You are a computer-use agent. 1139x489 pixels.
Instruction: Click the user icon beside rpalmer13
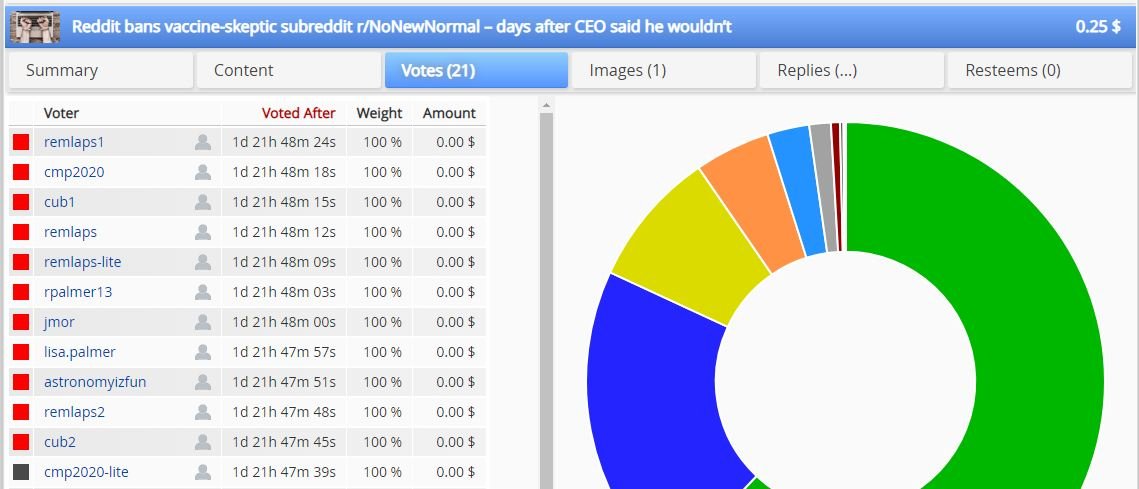tap(203, 292)
